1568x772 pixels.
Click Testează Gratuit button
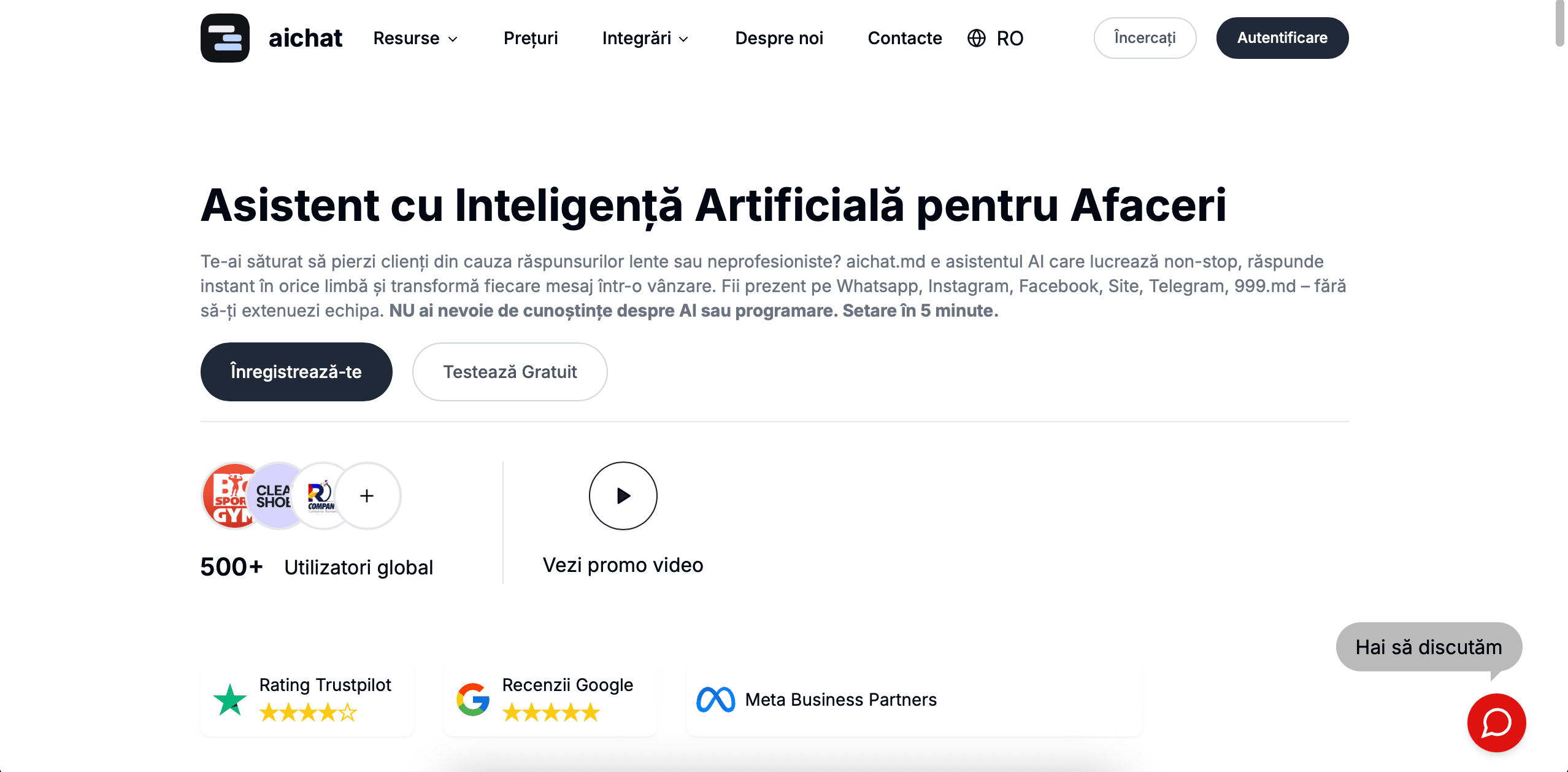coord(510,372)
